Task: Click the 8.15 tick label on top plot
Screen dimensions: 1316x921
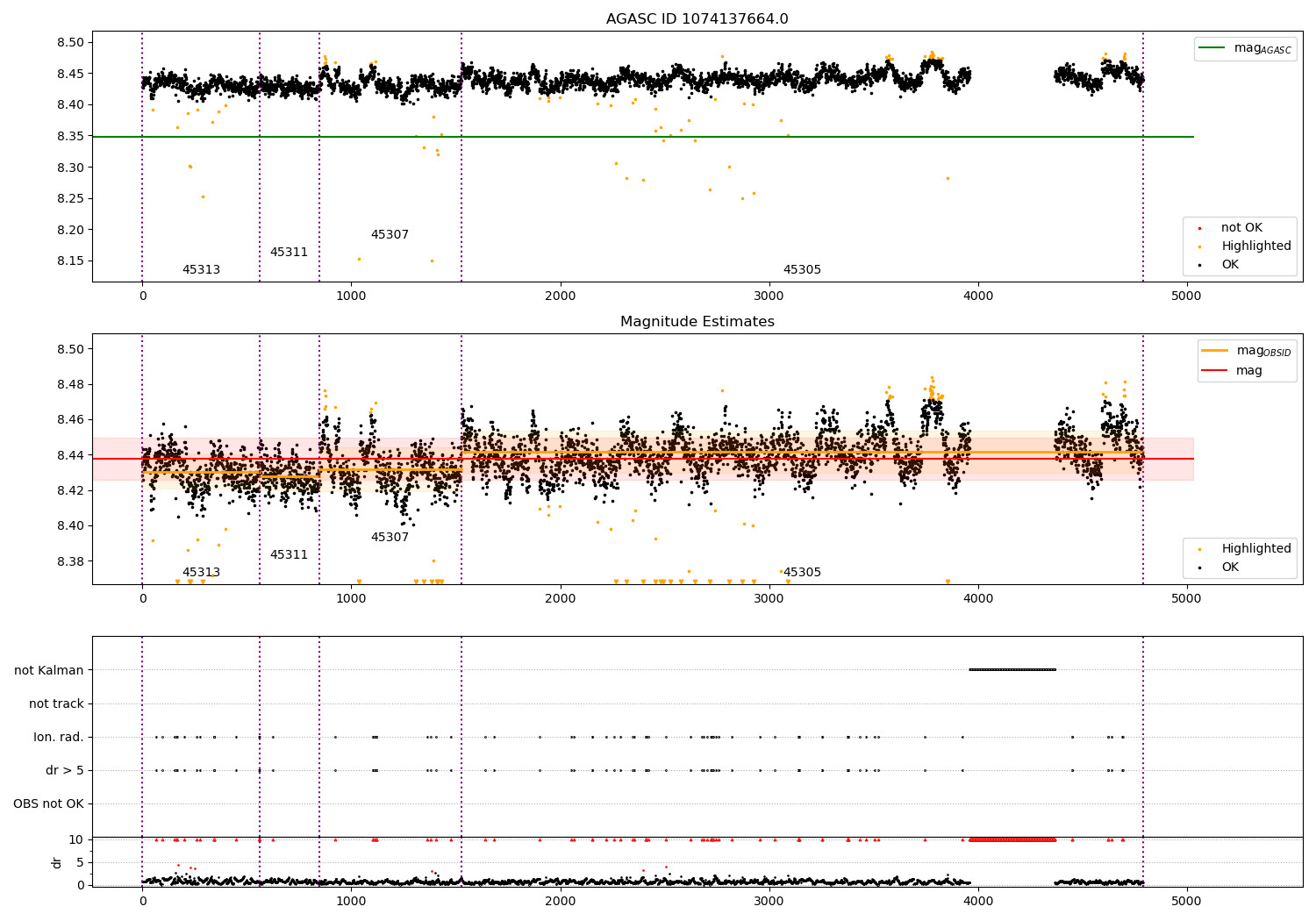Action: tap(69, 261)
